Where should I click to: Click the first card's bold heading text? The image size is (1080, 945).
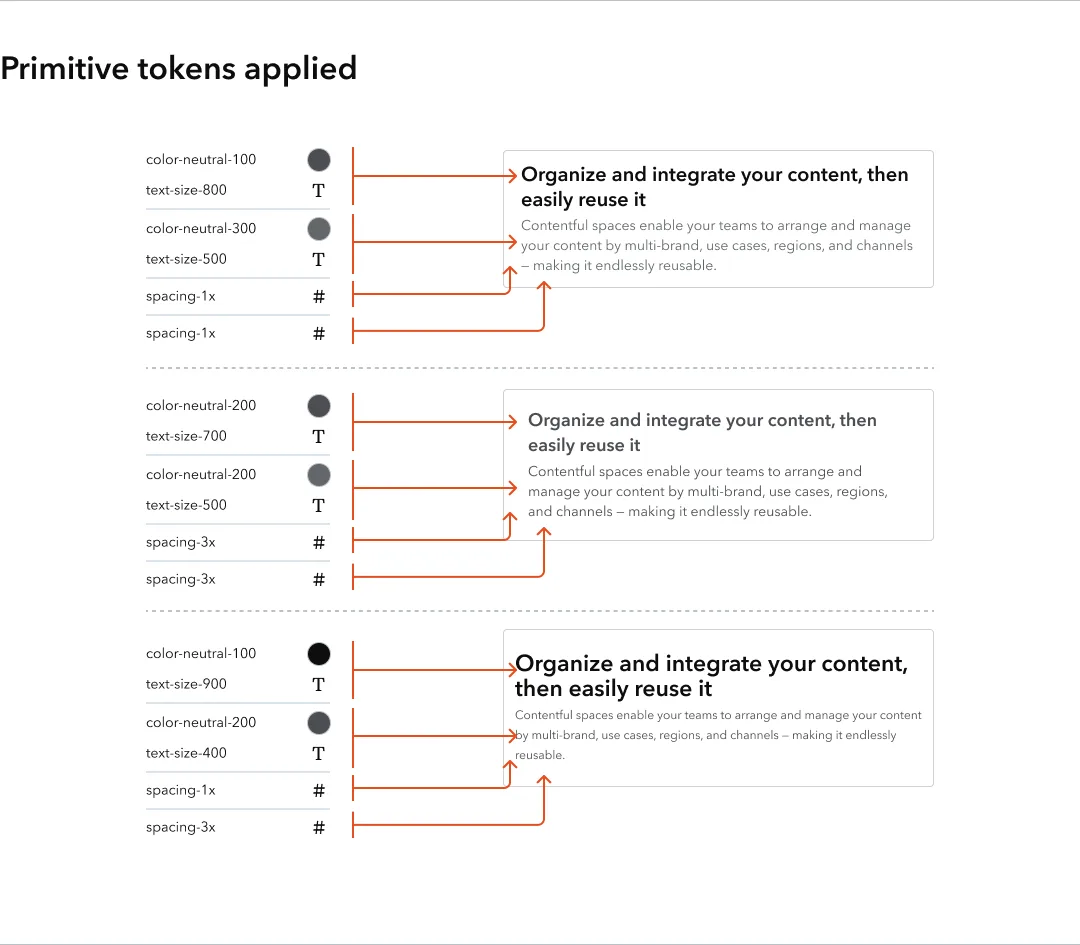(714, 187)
